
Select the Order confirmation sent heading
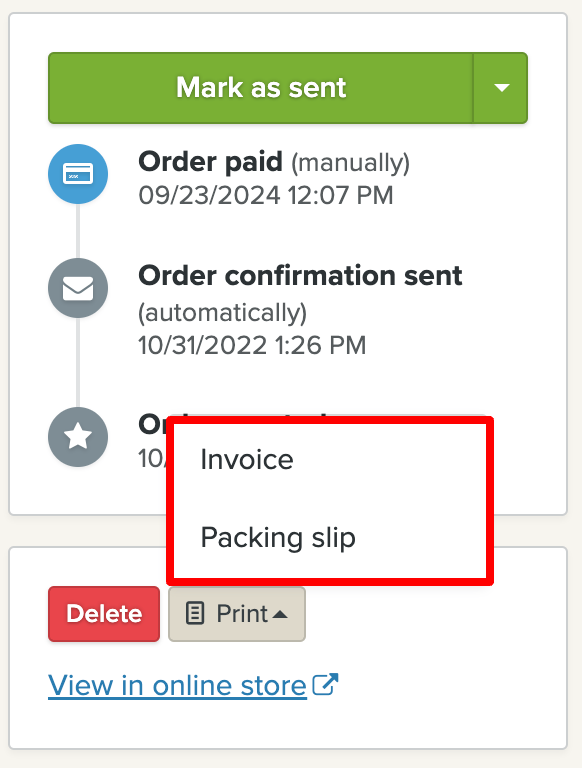(x=300, y=276)
